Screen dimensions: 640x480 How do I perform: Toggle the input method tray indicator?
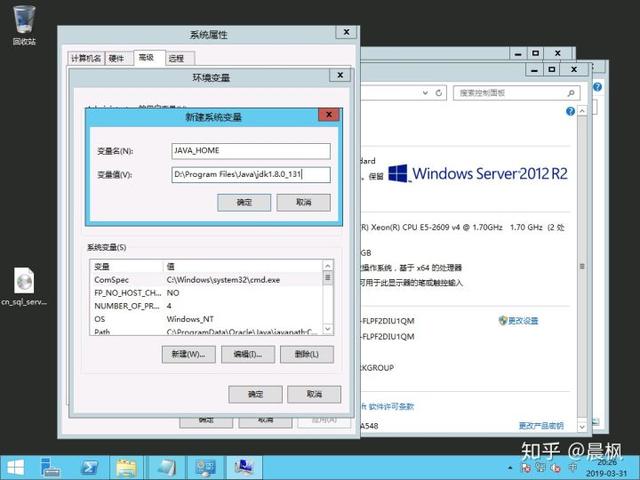point(573,467)
